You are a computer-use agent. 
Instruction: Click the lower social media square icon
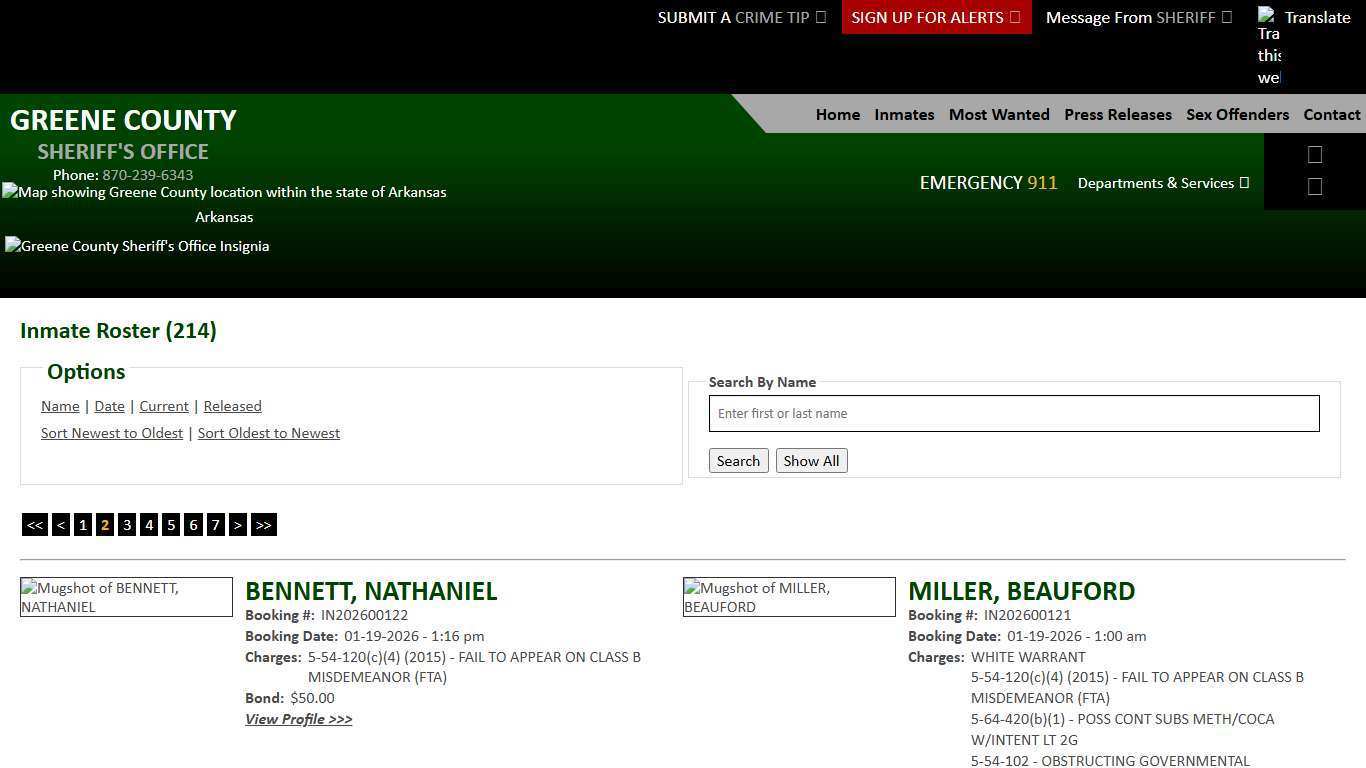(x=1315, y=186)
